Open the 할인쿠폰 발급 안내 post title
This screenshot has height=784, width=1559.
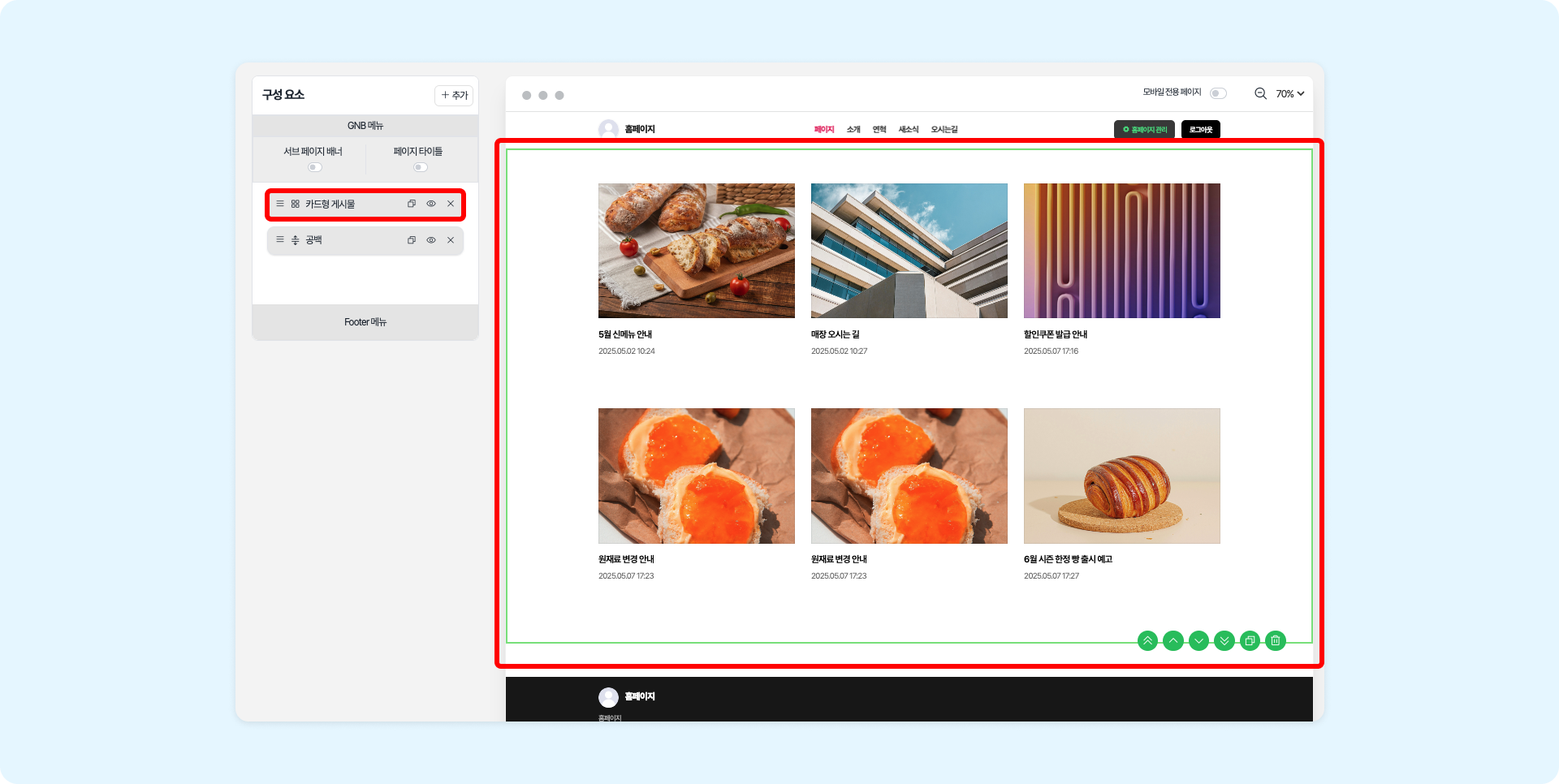pos(1056,334)
